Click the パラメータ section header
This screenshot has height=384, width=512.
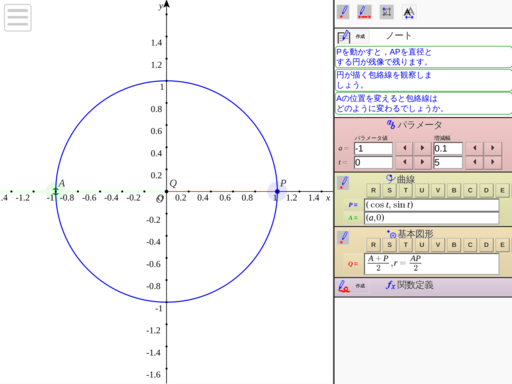(415, 125)
